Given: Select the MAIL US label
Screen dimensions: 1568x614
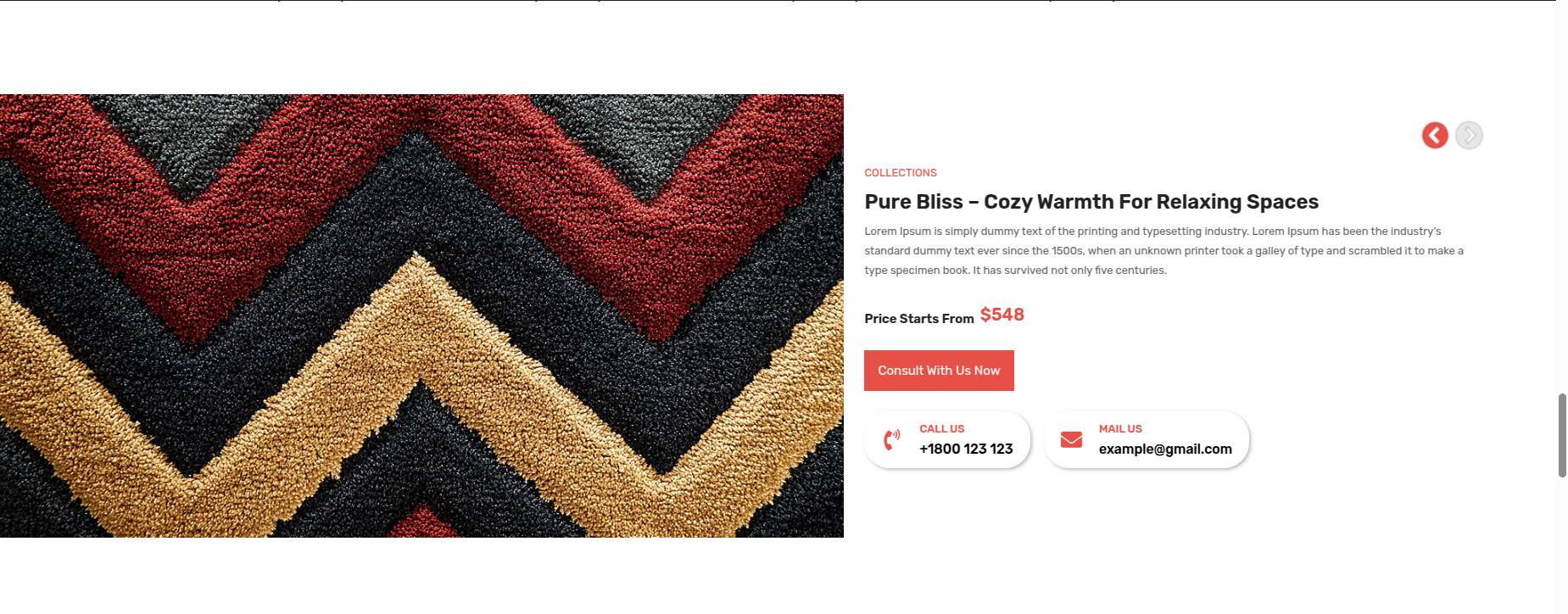Looking at the screenshot, I should tap(1120, 429).
